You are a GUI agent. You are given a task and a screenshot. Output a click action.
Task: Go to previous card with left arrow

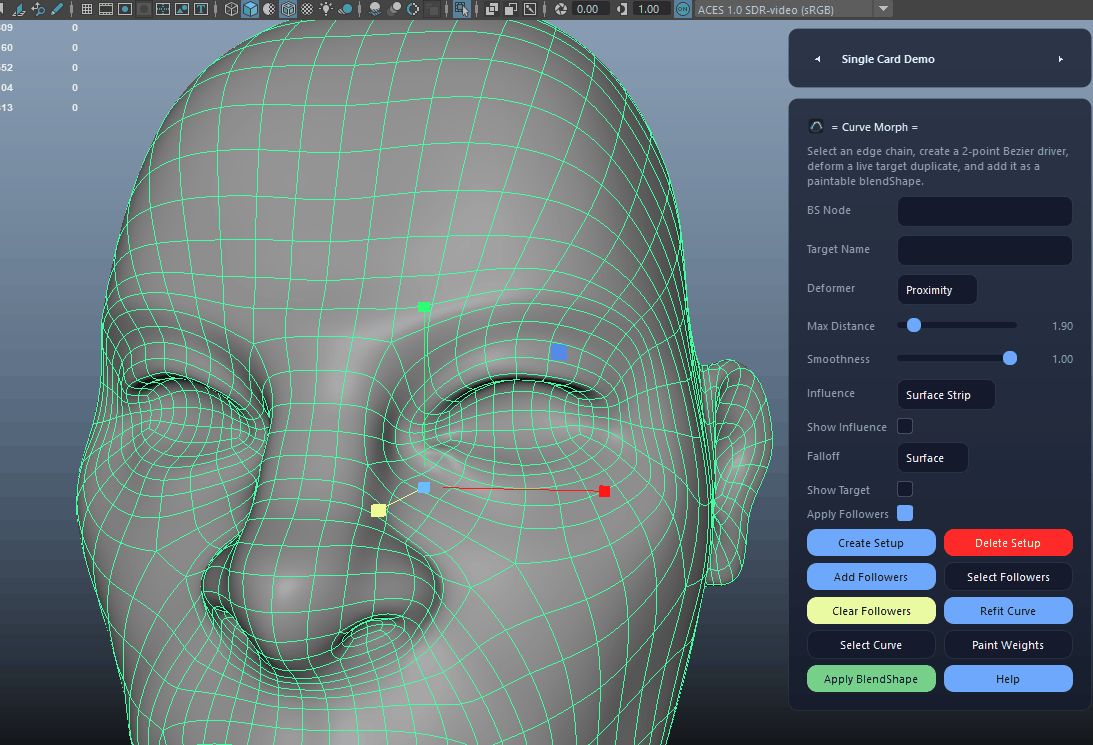pyautogui.click(x=818, y=59)
